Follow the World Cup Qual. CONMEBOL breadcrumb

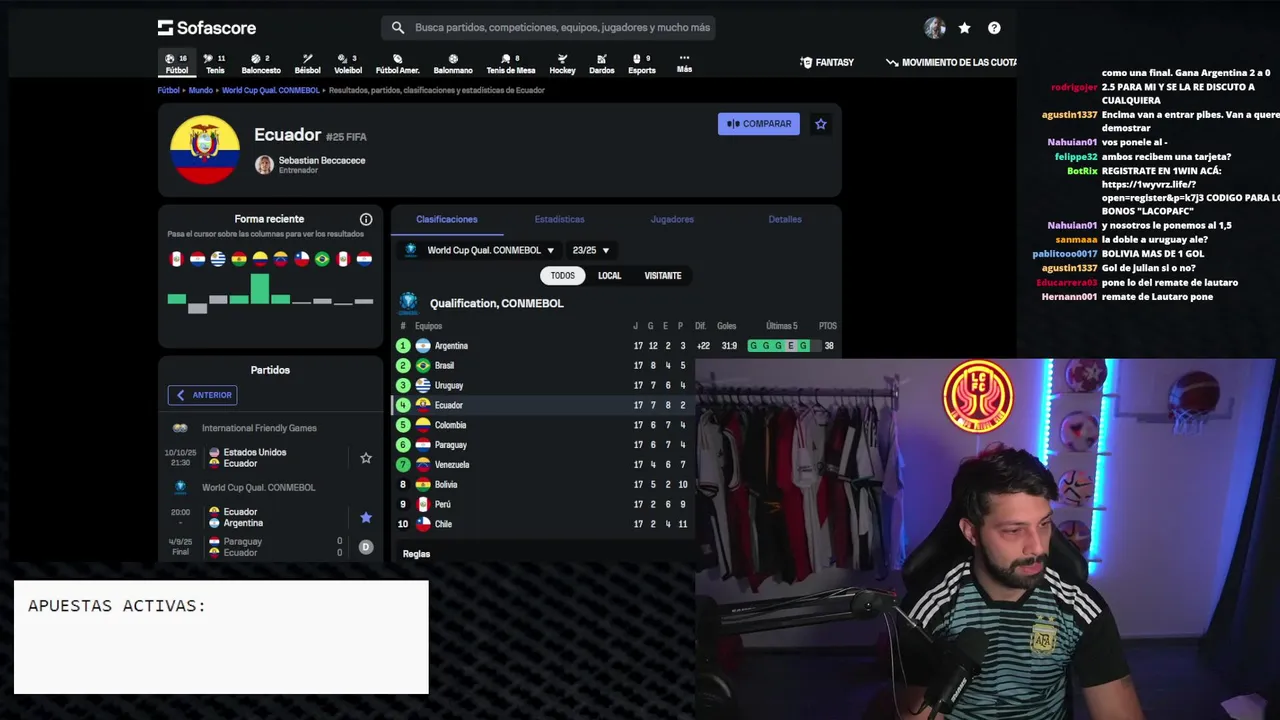pyautogui.click(x=270, y=90)
